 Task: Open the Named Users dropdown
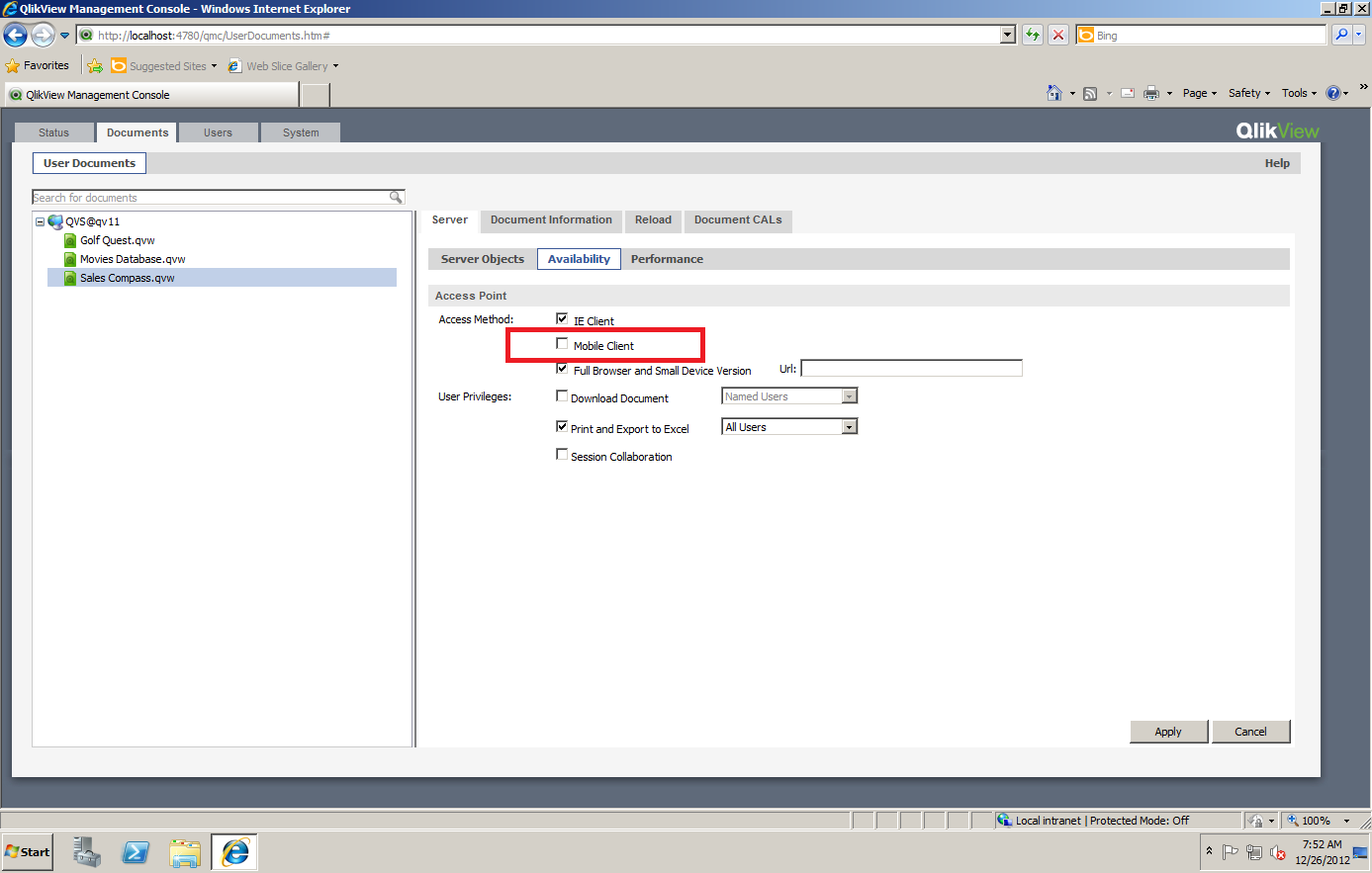pyautogui.click(x=789, y=396)
